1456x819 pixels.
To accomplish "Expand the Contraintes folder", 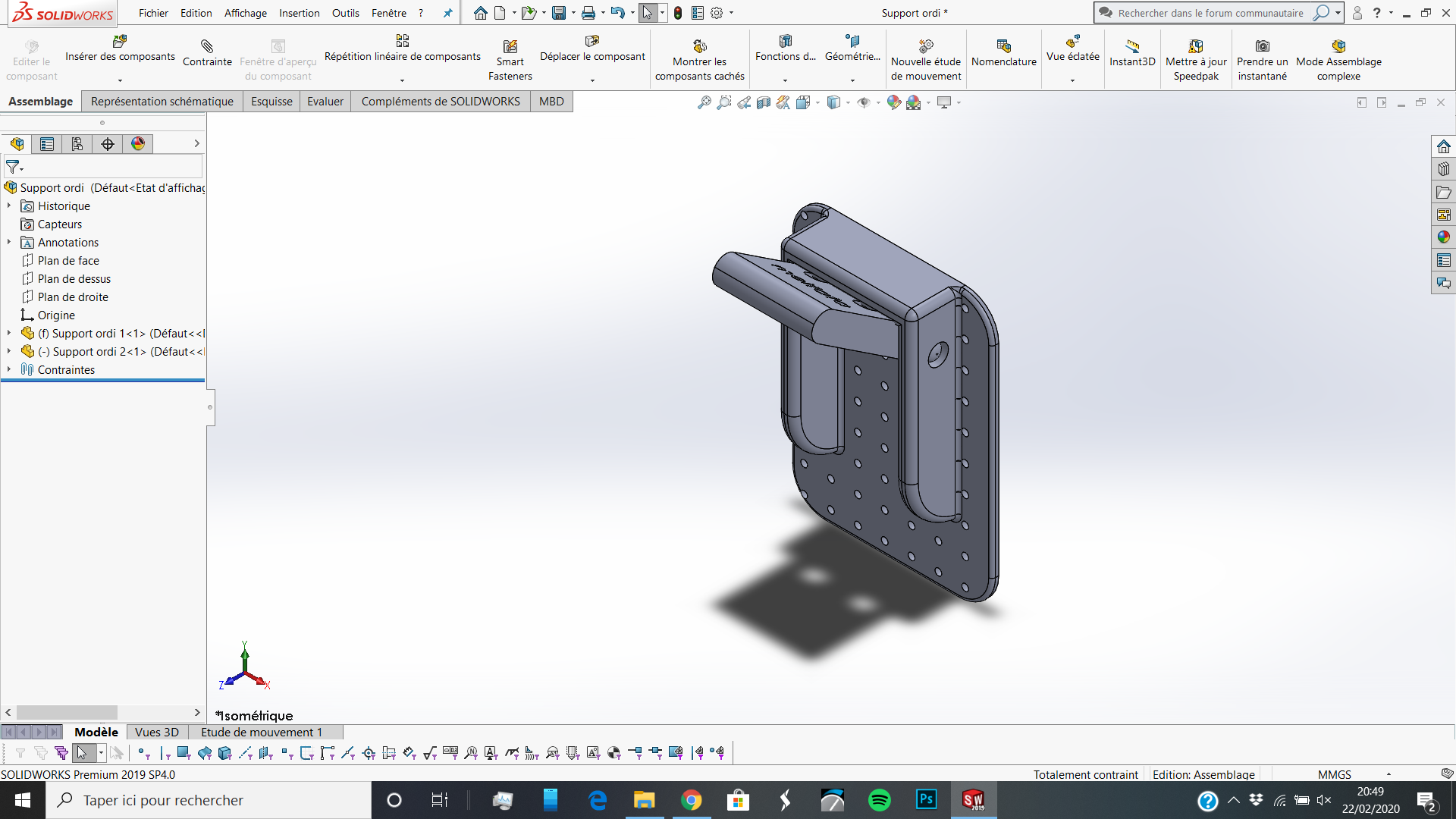I will (9, 370).
